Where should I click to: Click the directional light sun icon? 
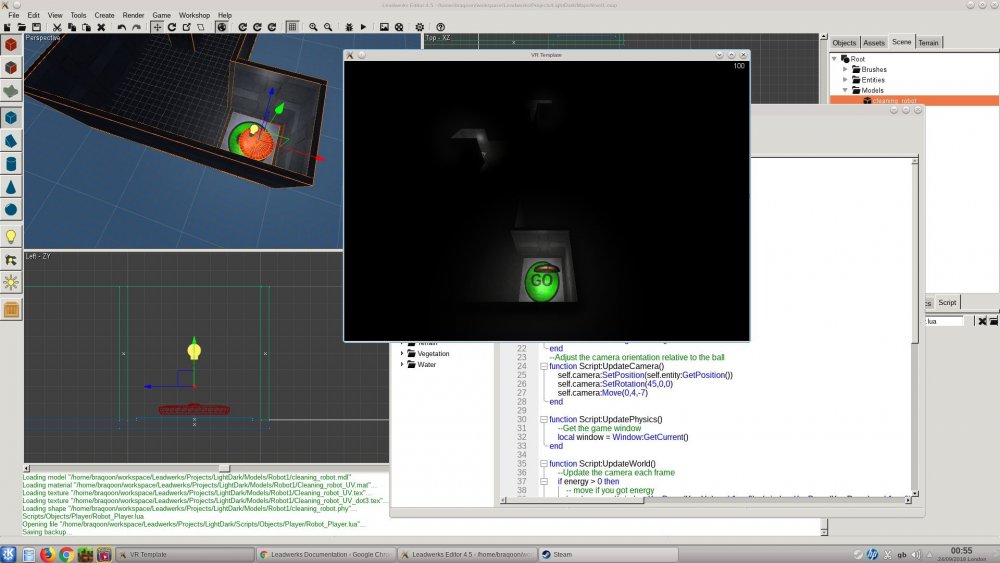(11, 284)
